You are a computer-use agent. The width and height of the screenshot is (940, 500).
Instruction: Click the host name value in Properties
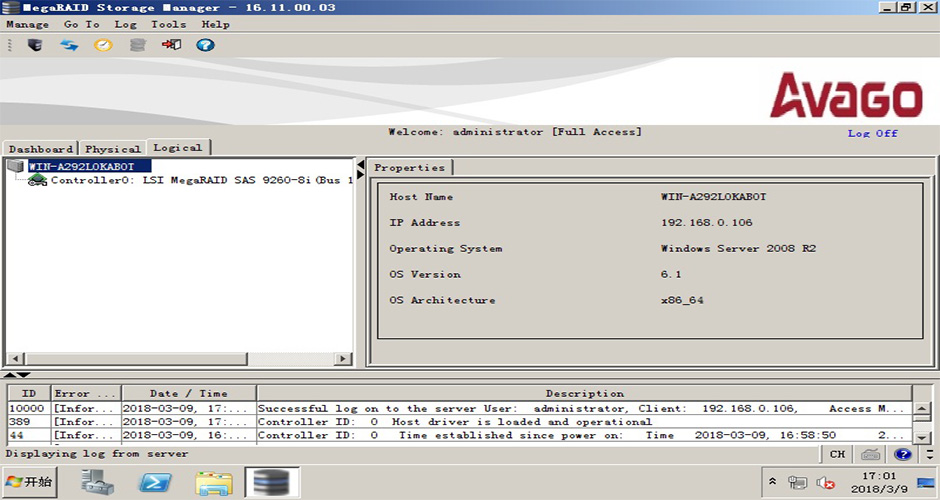[x=713, y=197]
